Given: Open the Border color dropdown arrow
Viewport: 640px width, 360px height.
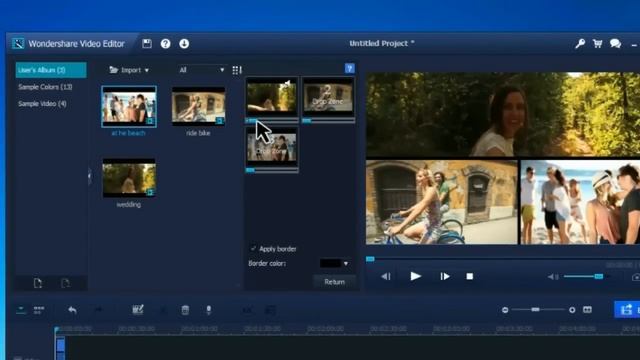Looking at the screenshot, I should coord(346,264).
